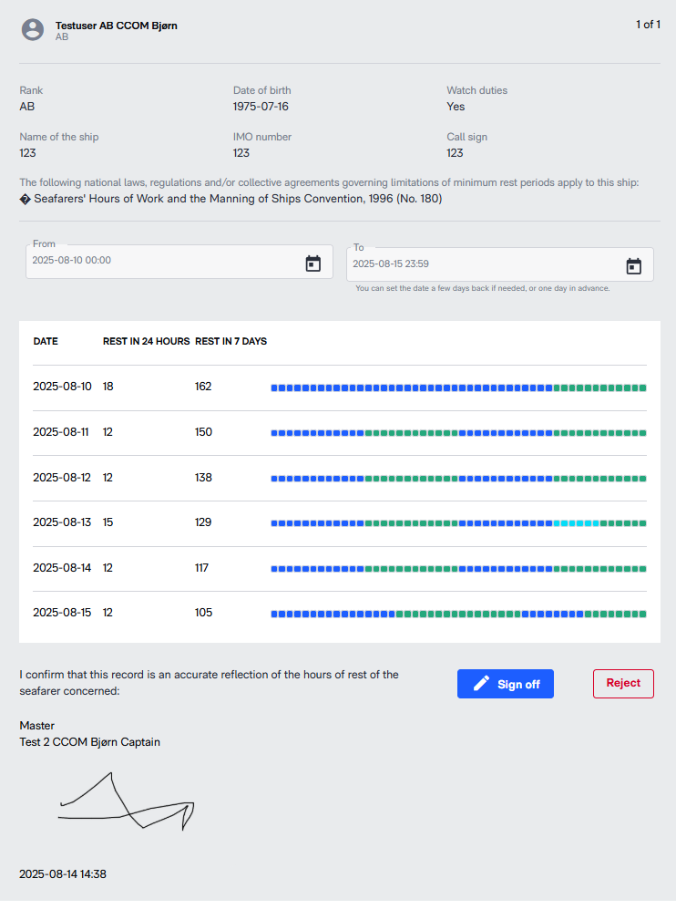Click the user avatar icon beside Testuser AB
Image resolution: width=676 pixels, height=901 pixels.
pos(33,29)
